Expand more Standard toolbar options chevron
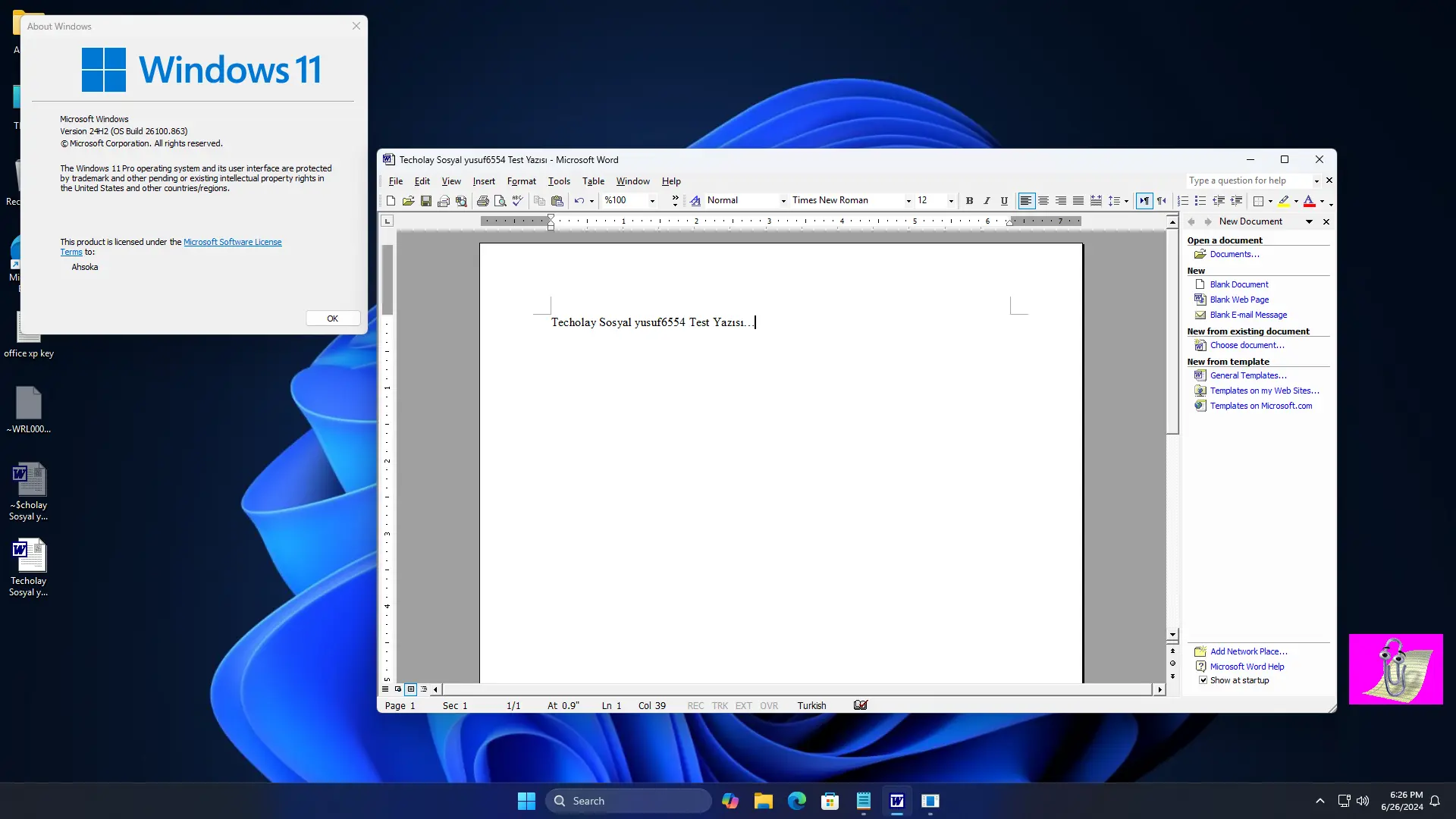The height and width of the screenshot is (819, 1456). (675, 201)
